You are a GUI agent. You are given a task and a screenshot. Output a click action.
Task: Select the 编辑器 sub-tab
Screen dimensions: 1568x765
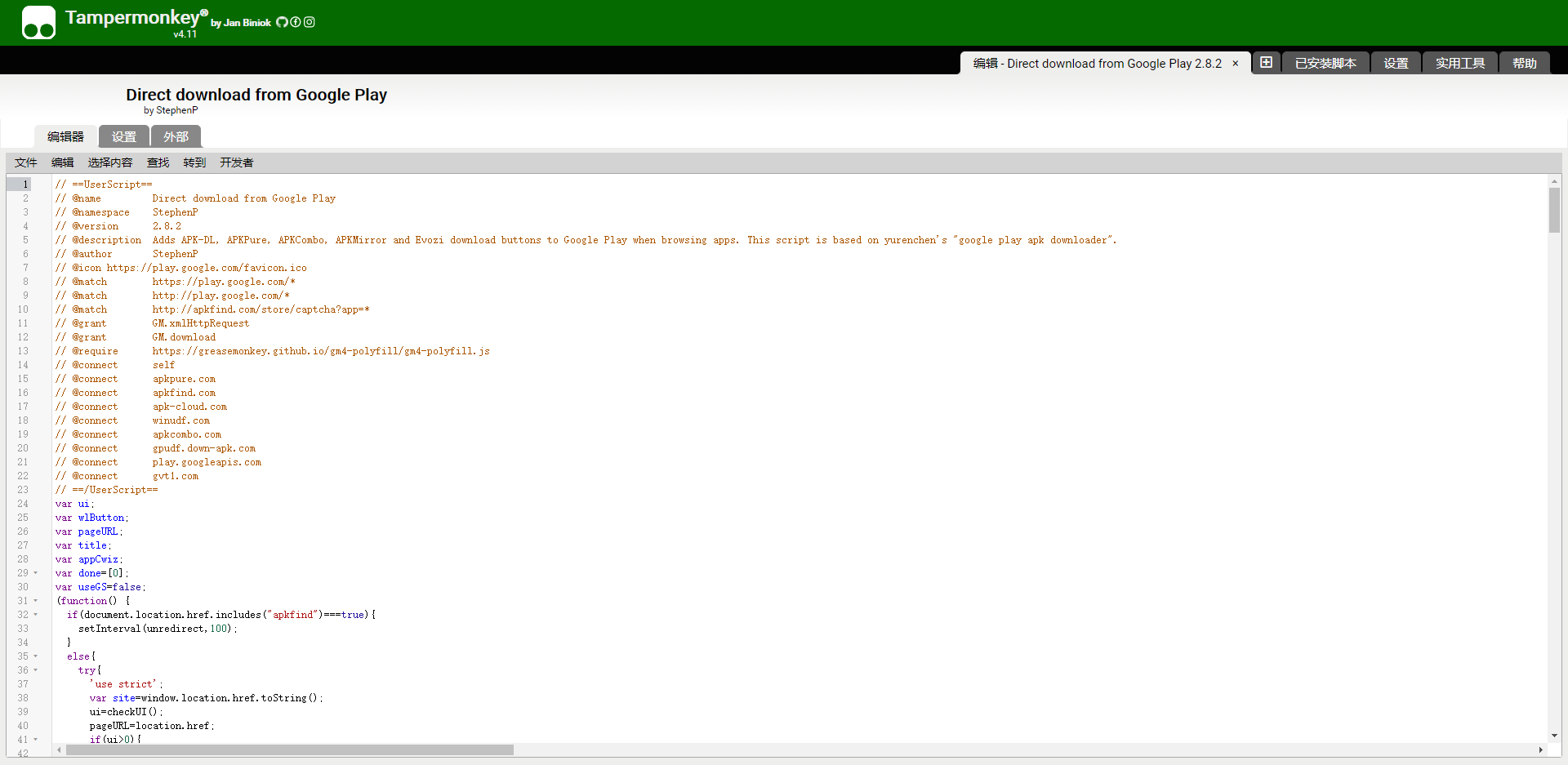click(x=65, y=136)
